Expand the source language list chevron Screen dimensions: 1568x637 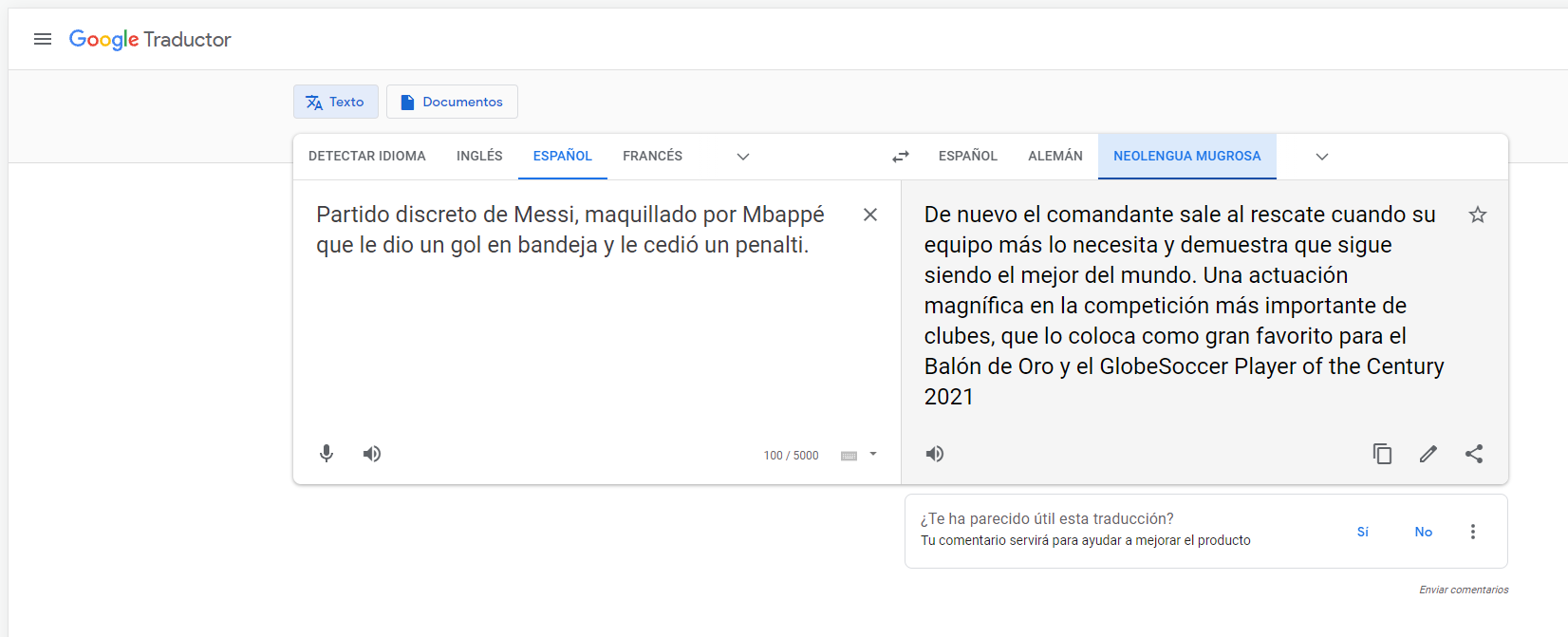743,157
